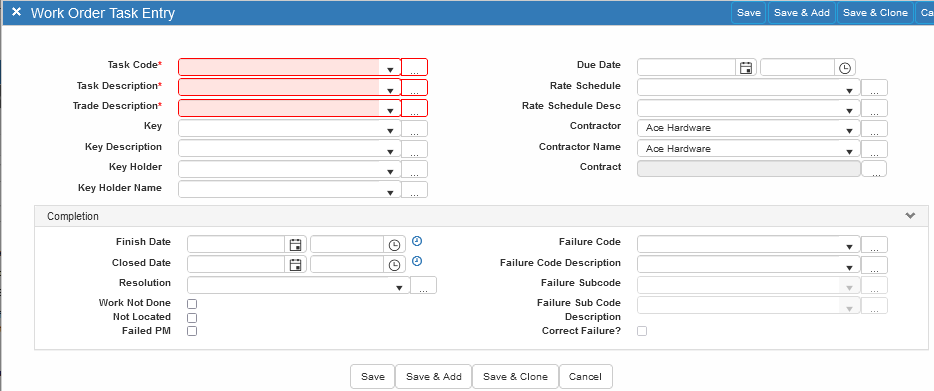This screenshot has width=934, height=391.
Task: Click the Finish Date date input field
Action: pos(237,244)
